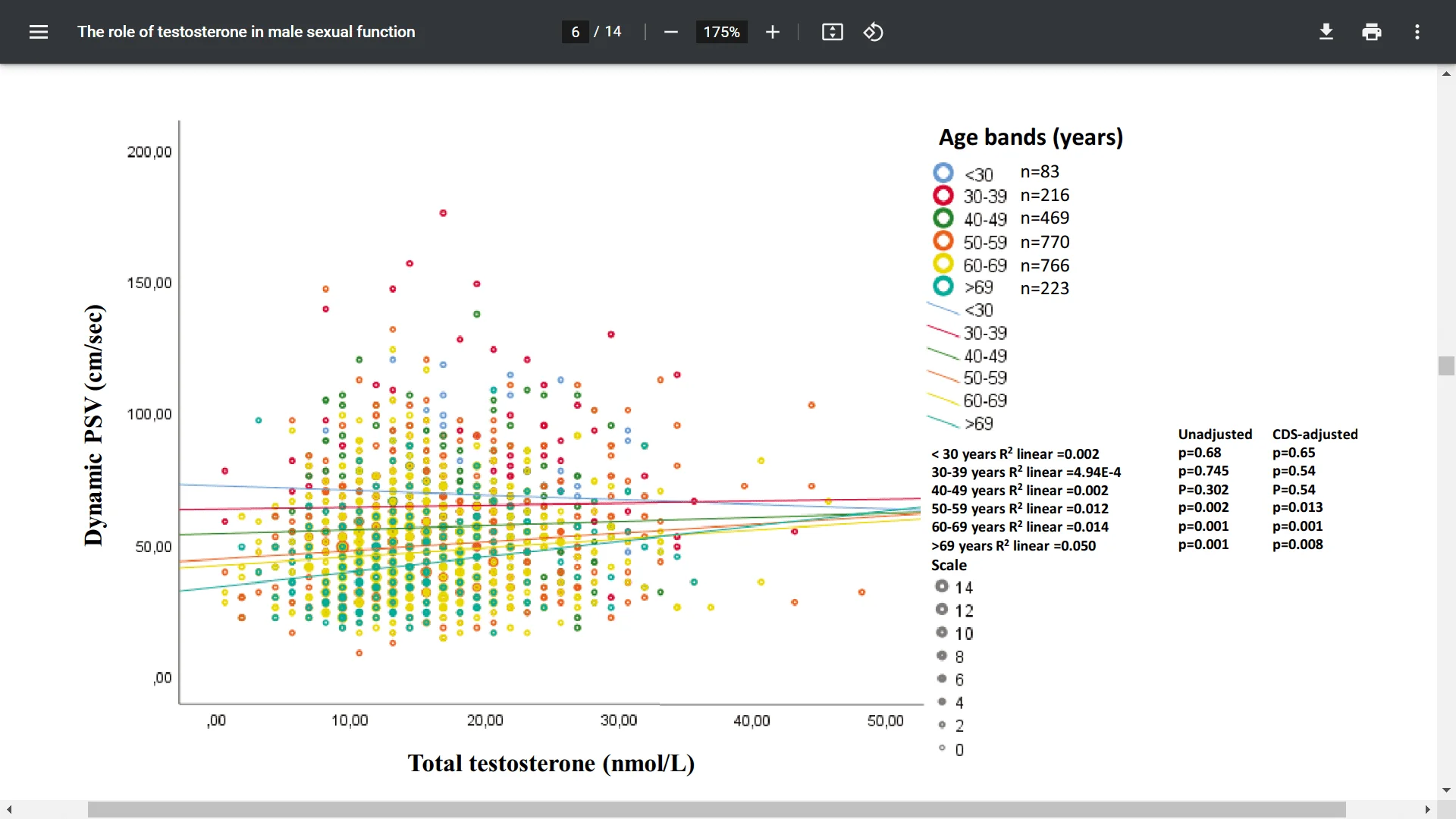Rotate the document counterclockwise
The height and width of the screenshot is (819, 1456).
click(874, 32)
